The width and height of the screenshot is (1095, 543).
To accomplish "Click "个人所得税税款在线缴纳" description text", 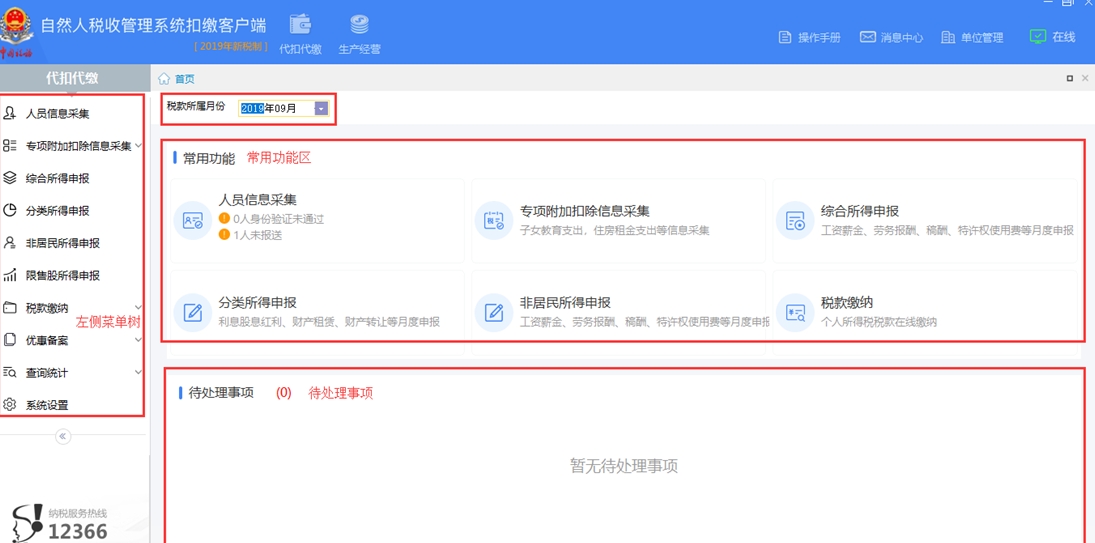I will coord(879,322).
